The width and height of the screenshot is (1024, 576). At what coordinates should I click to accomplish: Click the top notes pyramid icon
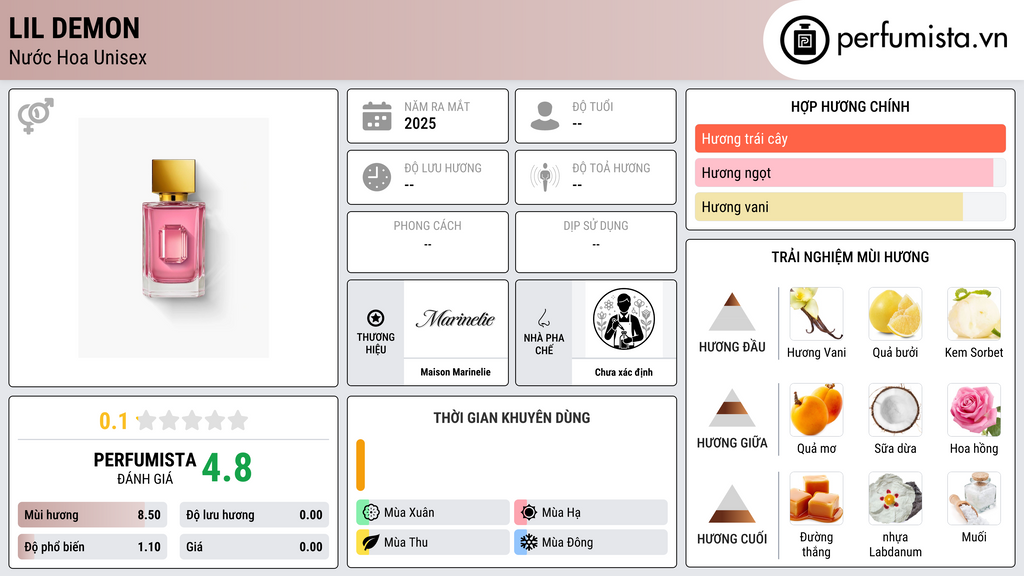[x=732, y=312]
